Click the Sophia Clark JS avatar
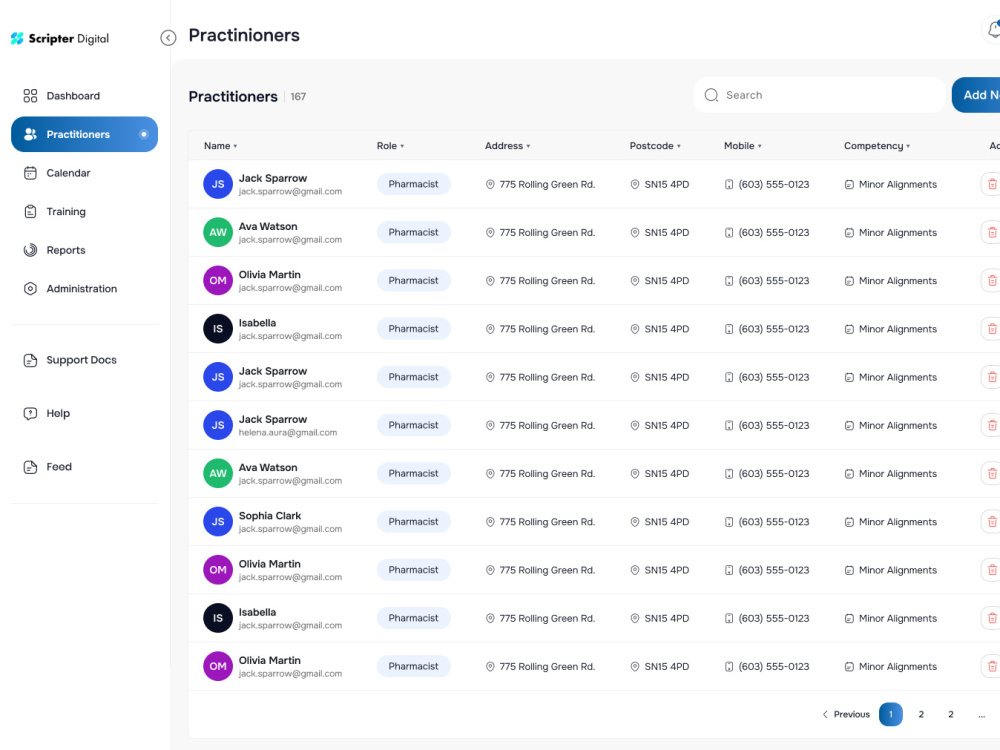The height and width of the screenshot is (750, 1000). point(217,522)
